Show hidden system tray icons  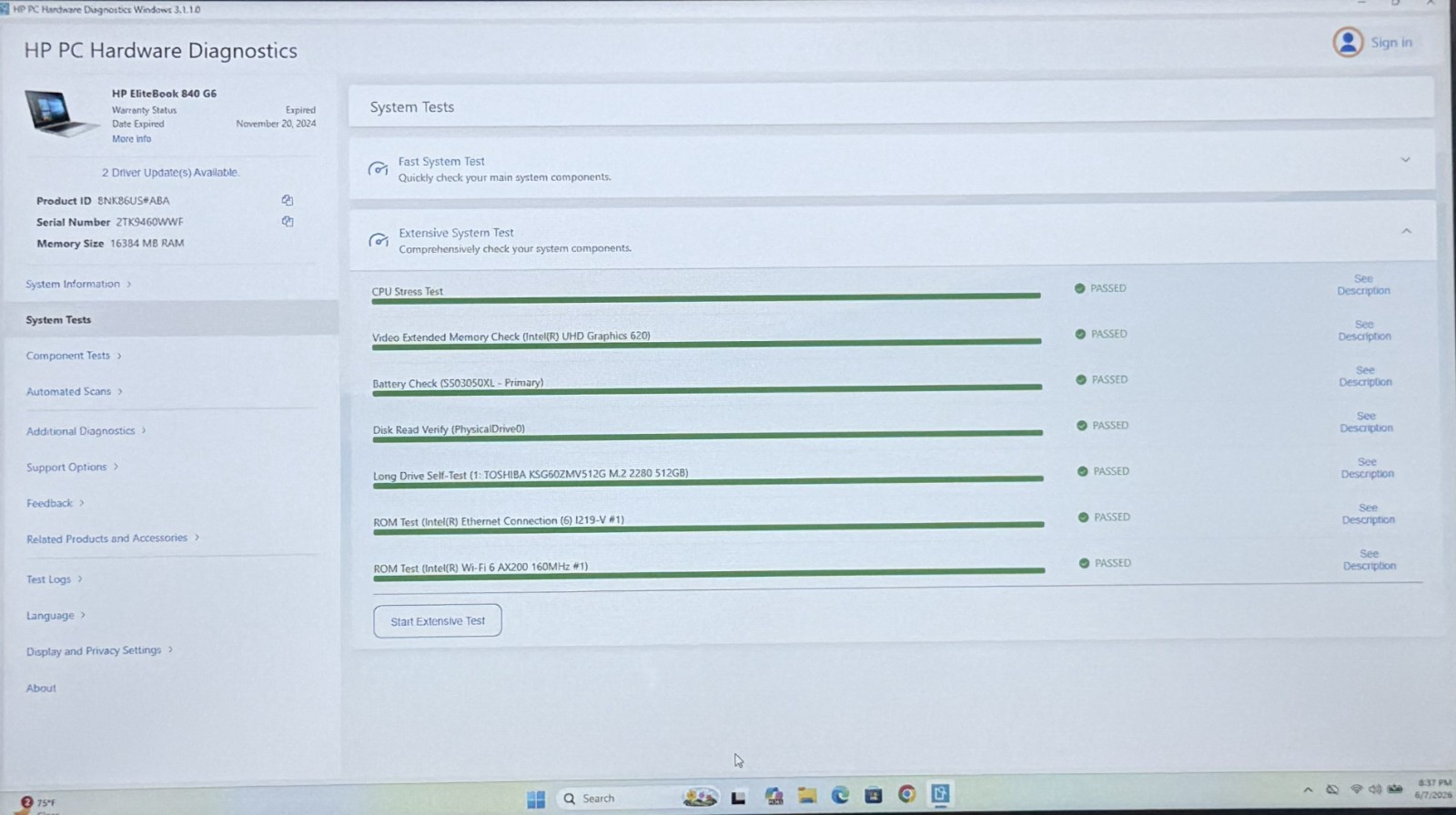(1308, 790)
